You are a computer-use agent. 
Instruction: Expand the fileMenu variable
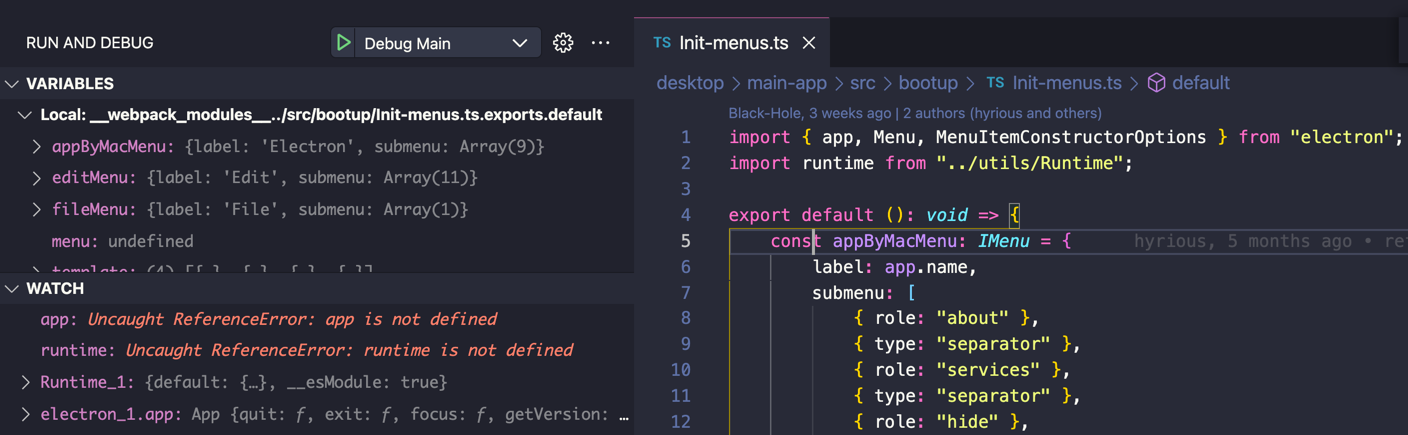point(37,210)
